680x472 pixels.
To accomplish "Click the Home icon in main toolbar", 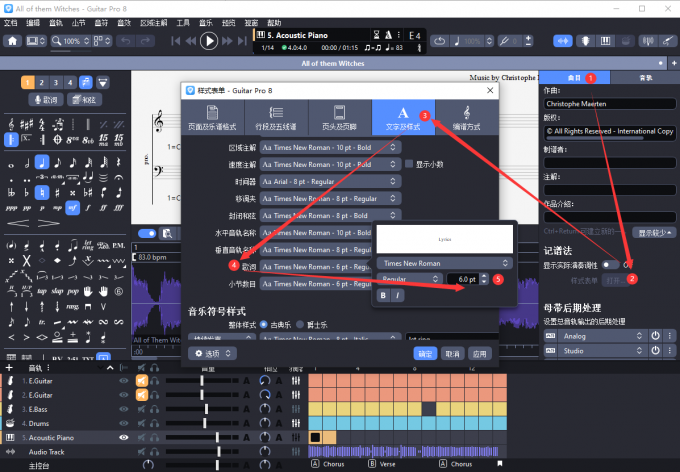I will click(x=13, y=41).
